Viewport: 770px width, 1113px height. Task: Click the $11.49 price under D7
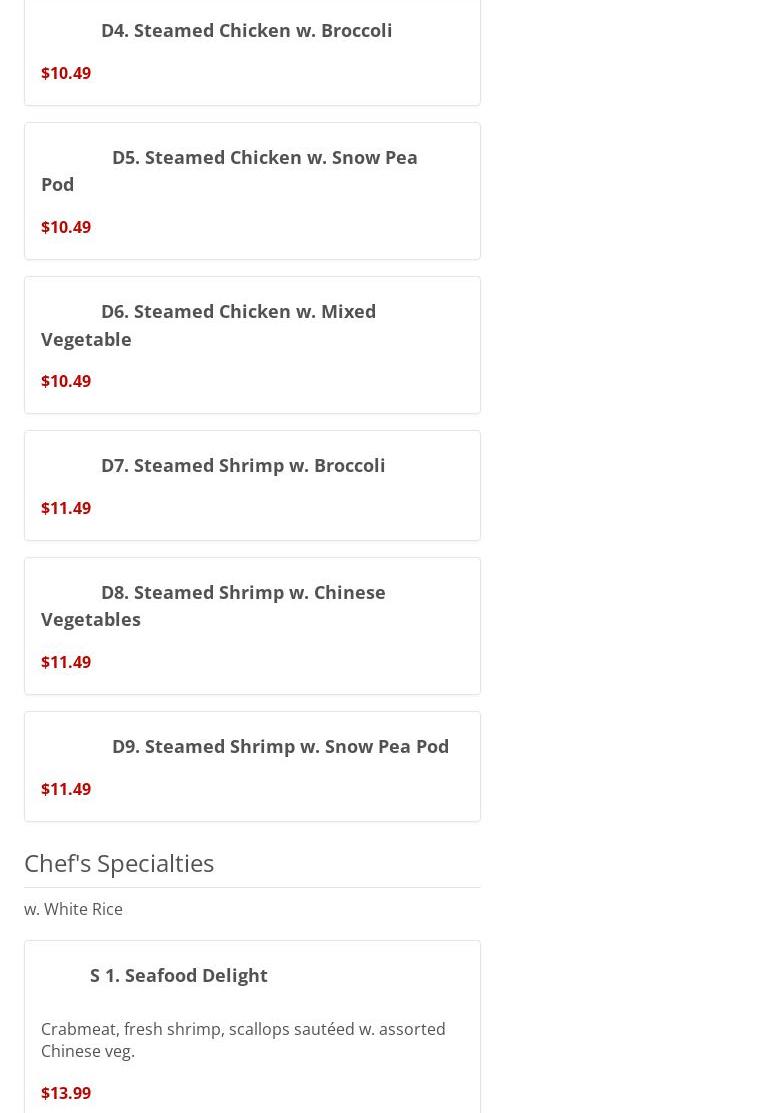(x=66, y=508)
